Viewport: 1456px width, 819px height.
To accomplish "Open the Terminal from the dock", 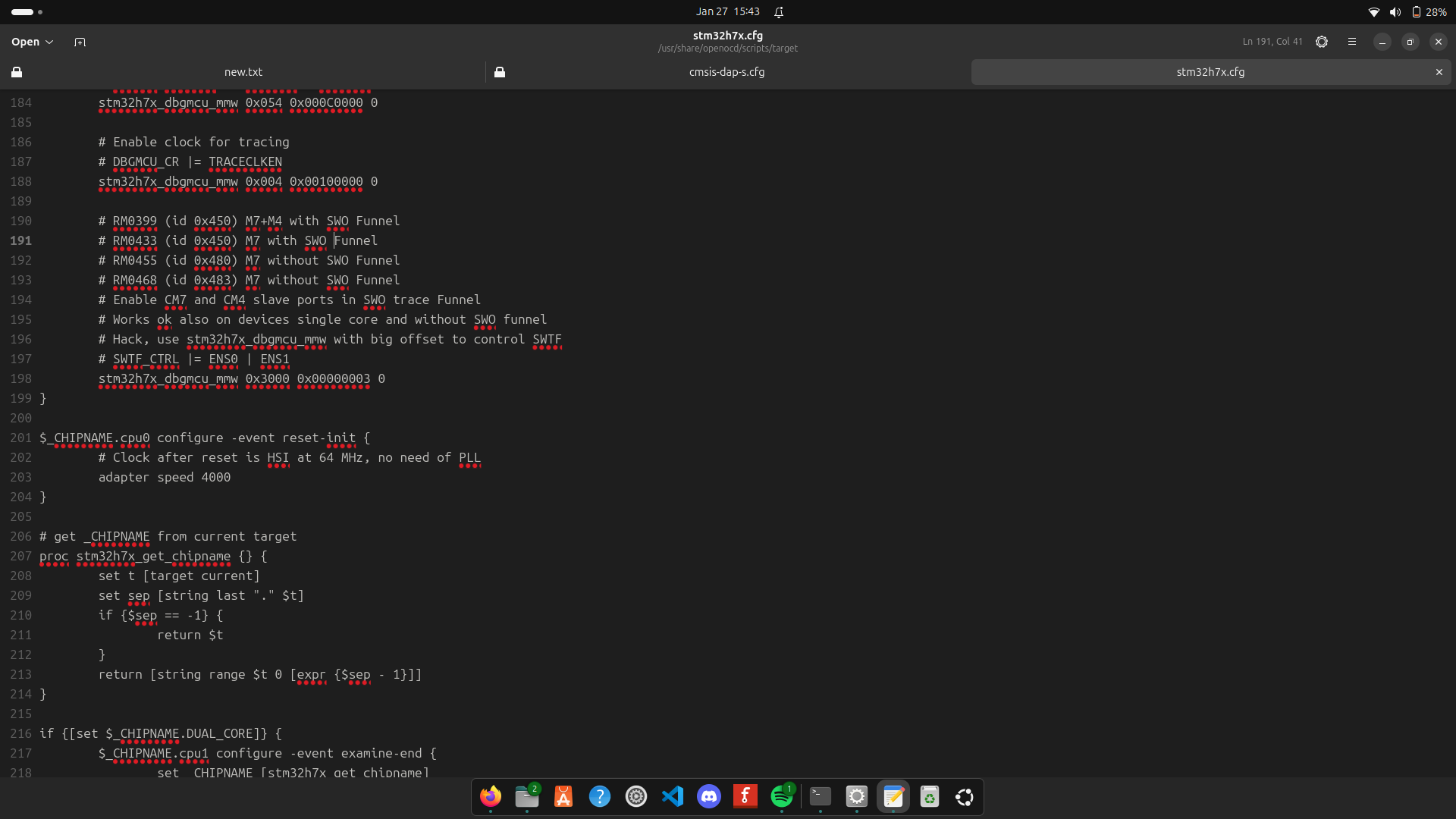I will pyautogui.click(x=820, y=796).
